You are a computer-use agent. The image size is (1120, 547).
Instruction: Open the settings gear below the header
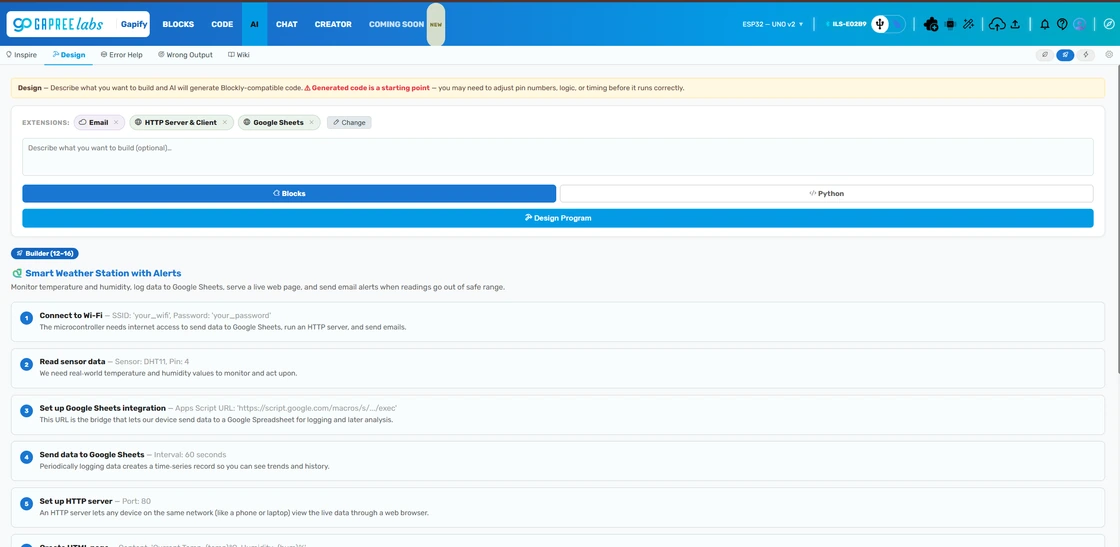1109,54
